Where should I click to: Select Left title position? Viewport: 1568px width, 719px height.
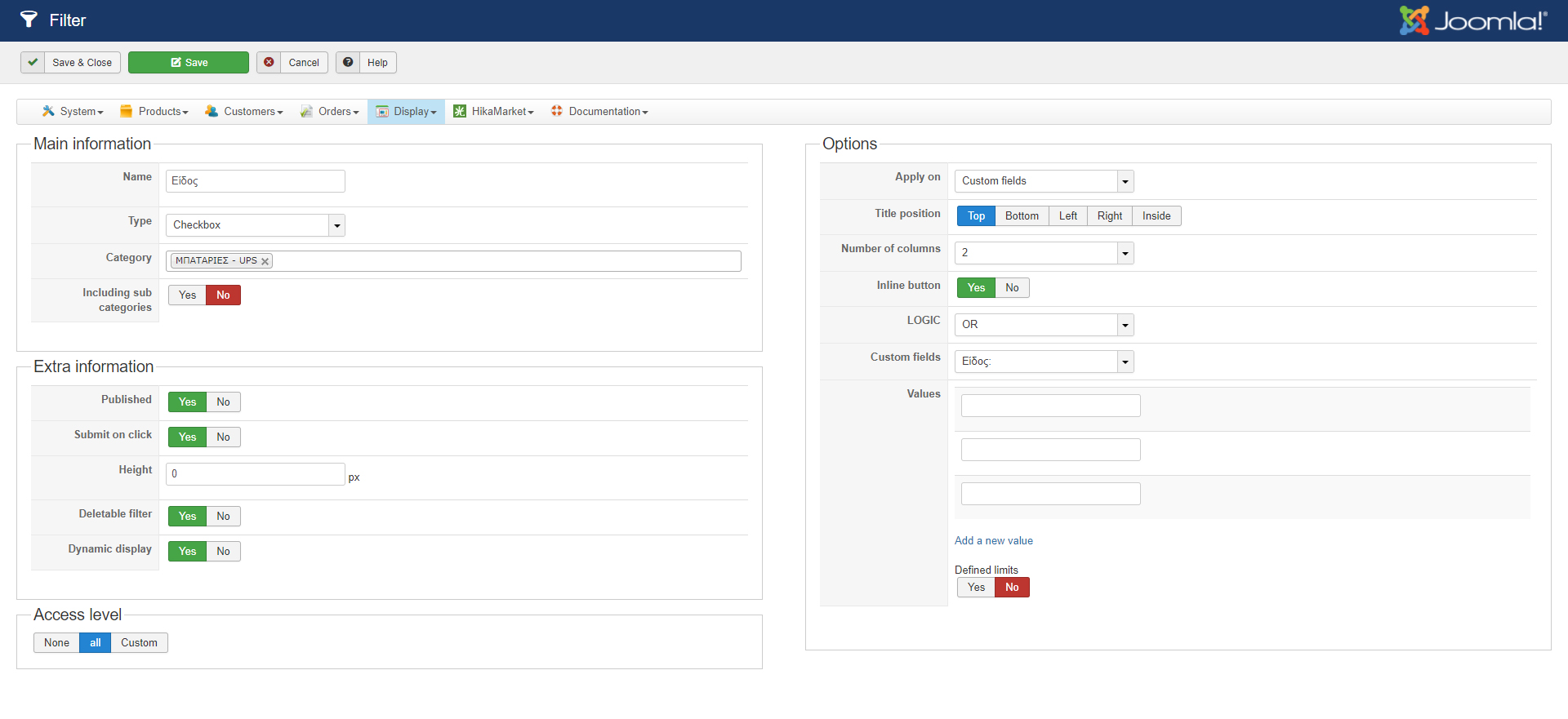pyautogui.click(x=1067, y=215)
